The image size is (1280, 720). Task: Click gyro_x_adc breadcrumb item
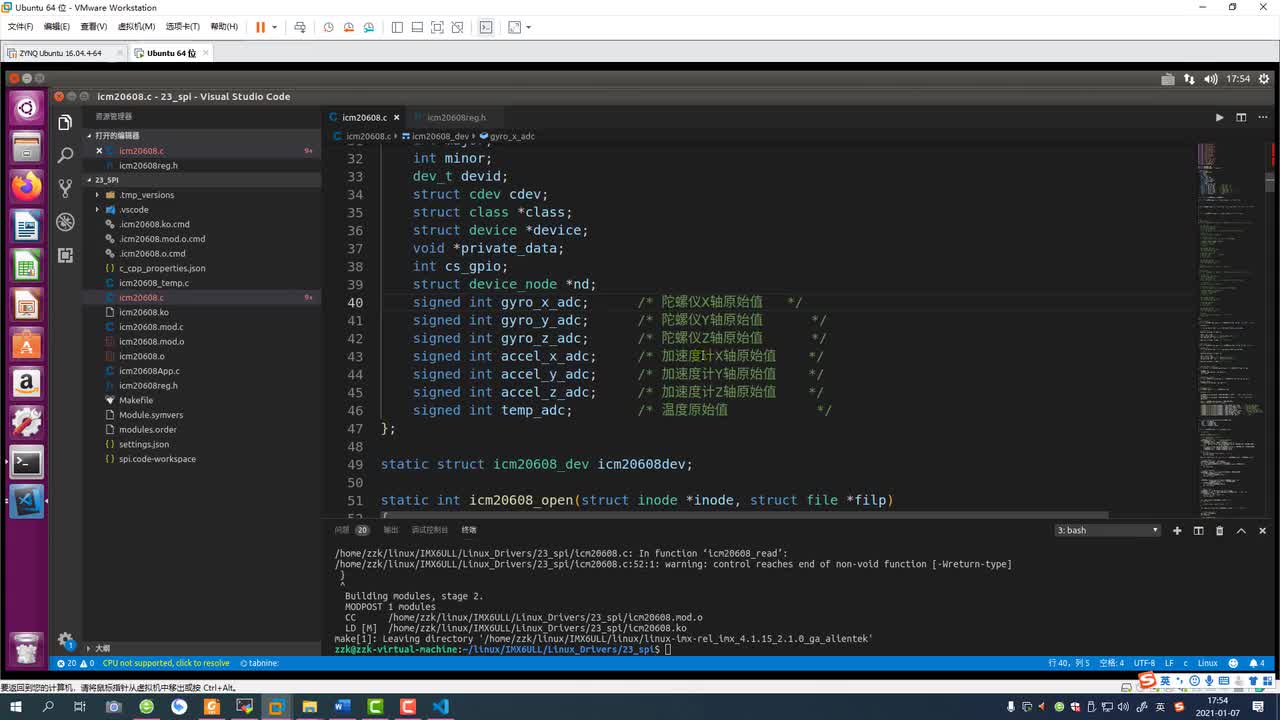tap(507, 136)
